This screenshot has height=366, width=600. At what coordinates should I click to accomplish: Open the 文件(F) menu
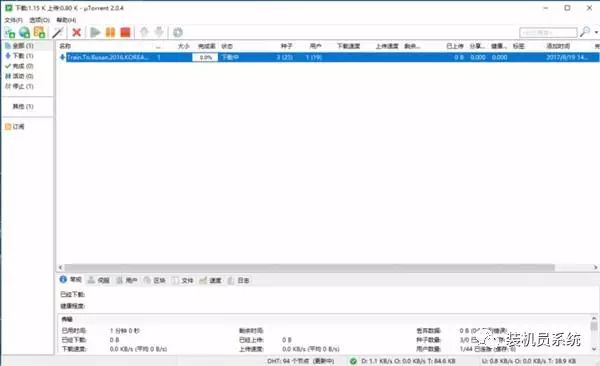(x=13, y=20)
